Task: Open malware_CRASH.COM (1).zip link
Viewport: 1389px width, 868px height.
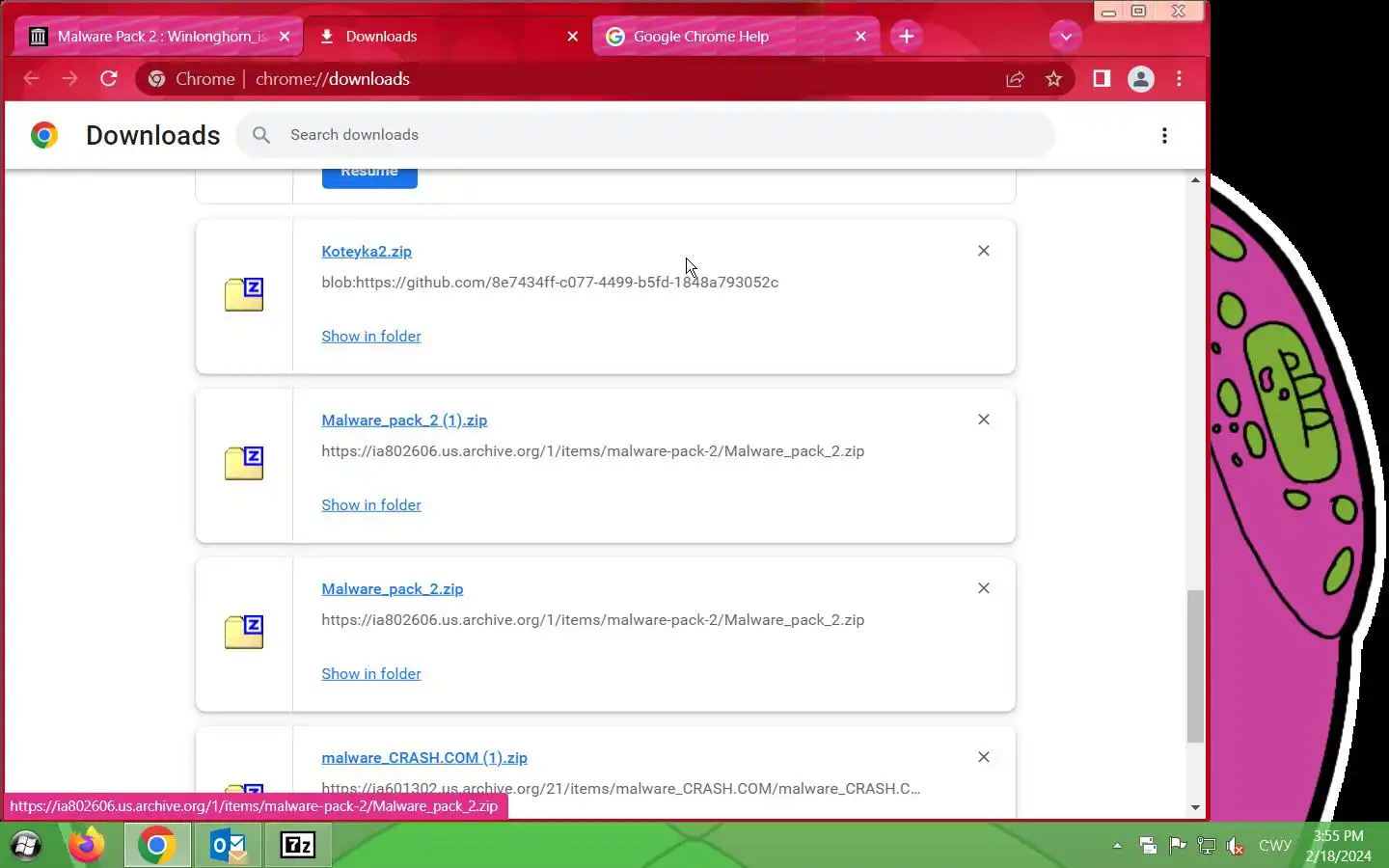Action: [424, 757]
